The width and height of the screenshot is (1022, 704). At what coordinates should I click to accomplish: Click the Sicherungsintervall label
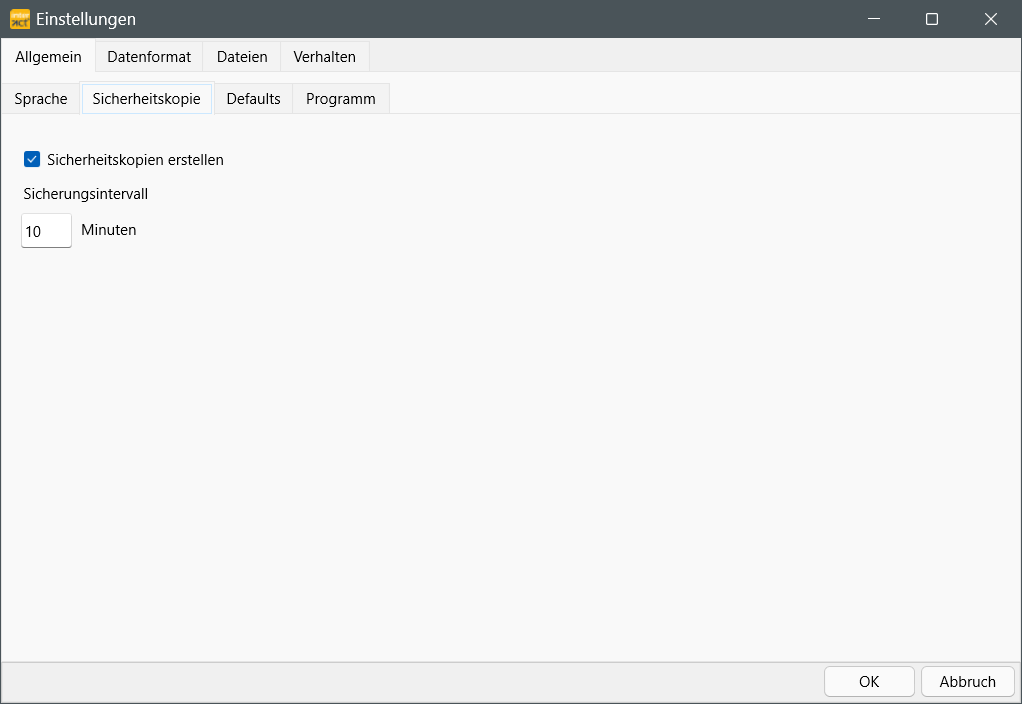85,194
